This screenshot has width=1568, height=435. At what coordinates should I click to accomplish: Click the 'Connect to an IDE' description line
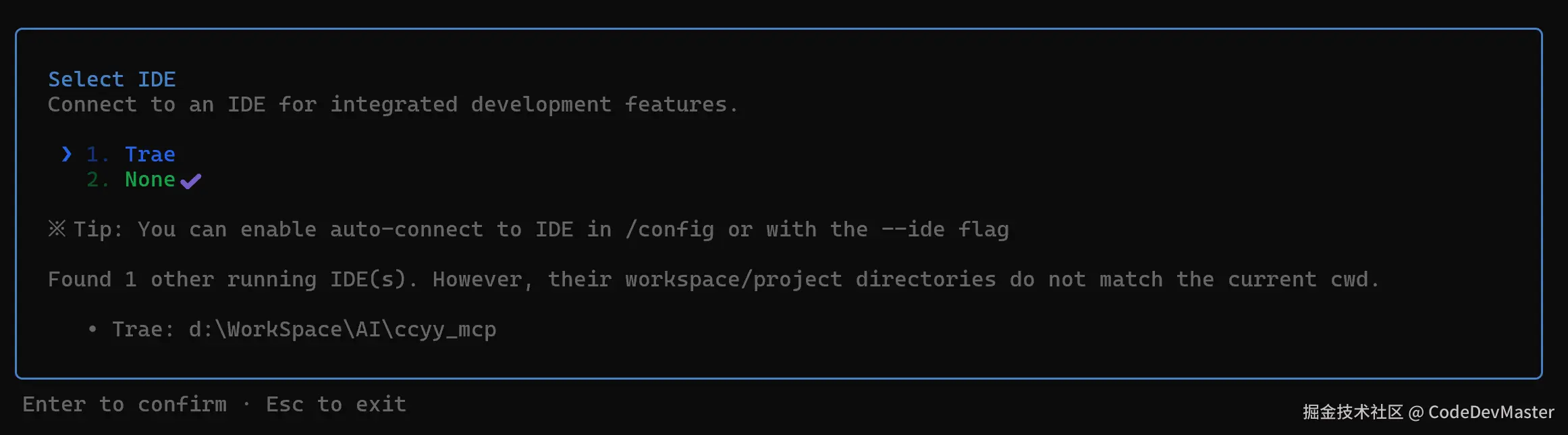pyautogui.click(x=393, y=105)
